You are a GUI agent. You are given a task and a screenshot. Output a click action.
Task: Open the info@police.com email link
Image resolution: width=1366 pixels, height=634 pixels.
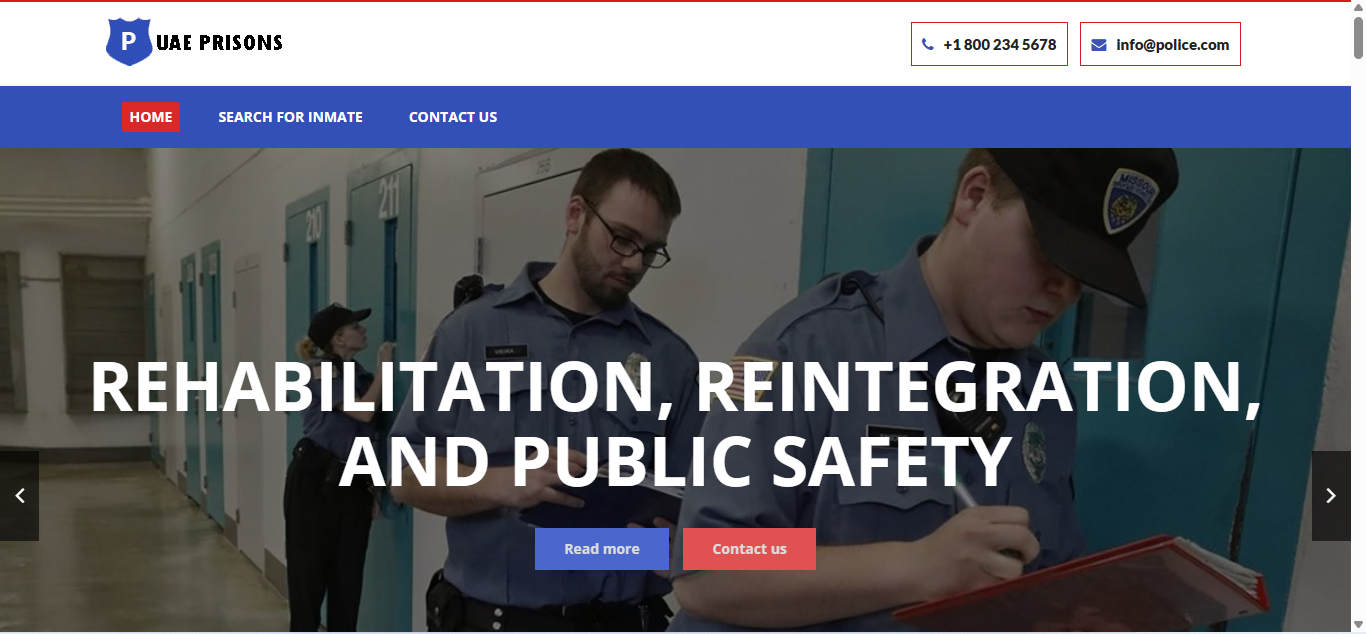(x=1173, y=45)
